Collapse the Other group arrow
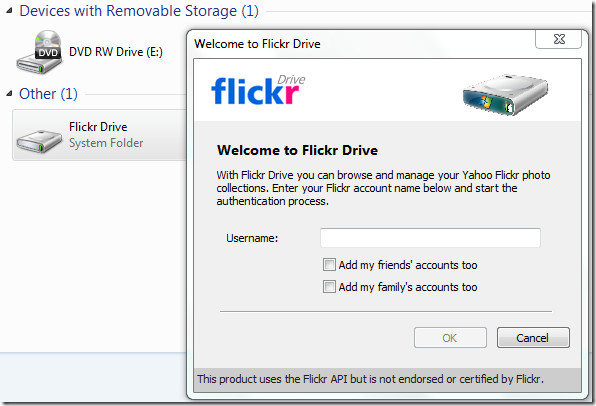This screenshot has height=406, width=596. [x=9, y=94]
